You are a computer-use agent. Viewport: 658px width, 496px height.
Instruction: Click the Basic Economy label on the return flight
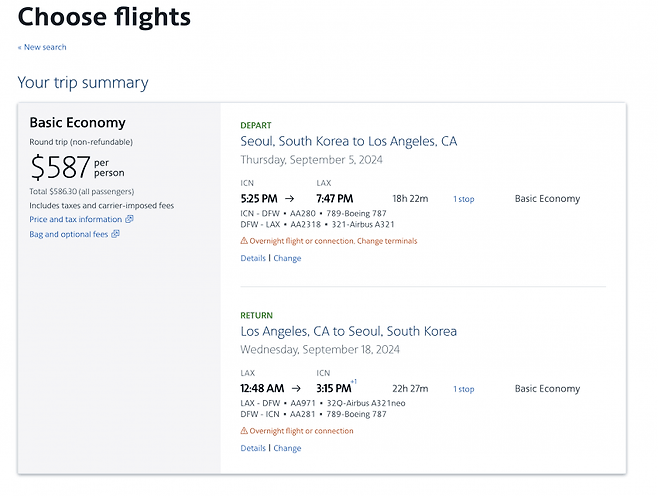(x=547, y=389)
